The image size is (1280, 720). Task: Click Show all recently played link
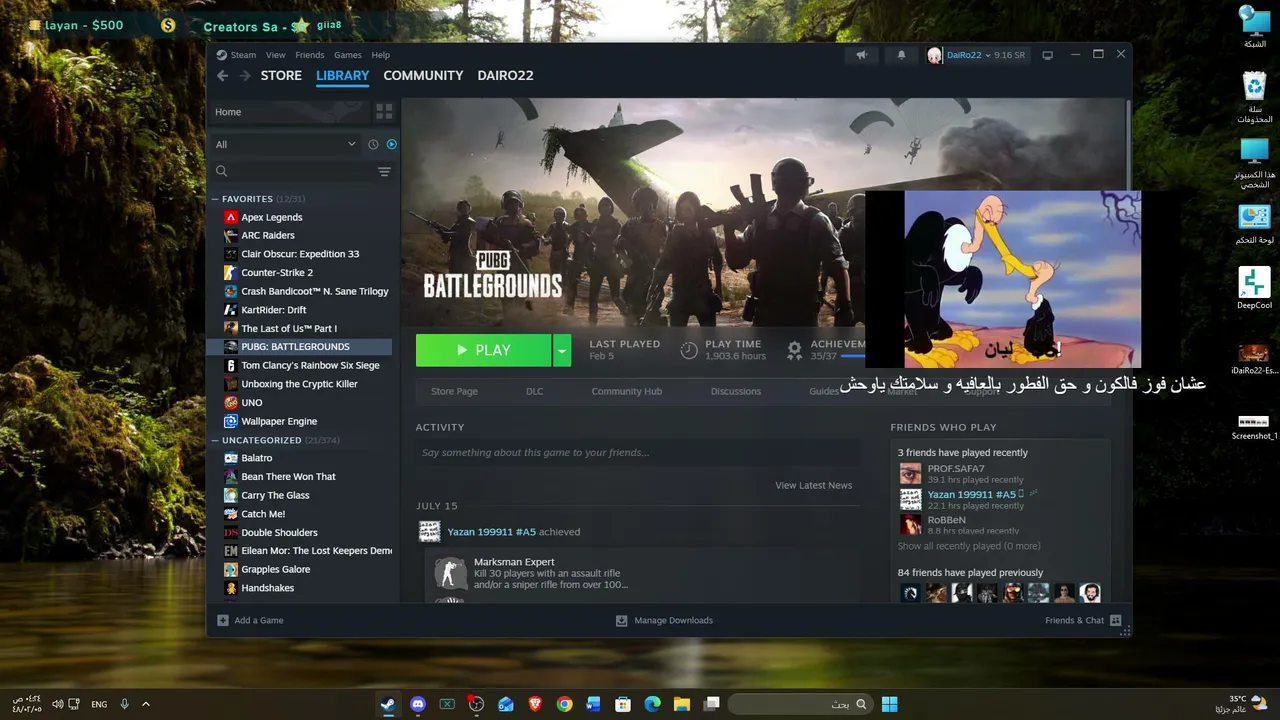pyautogui.click(x=969, y=546)
